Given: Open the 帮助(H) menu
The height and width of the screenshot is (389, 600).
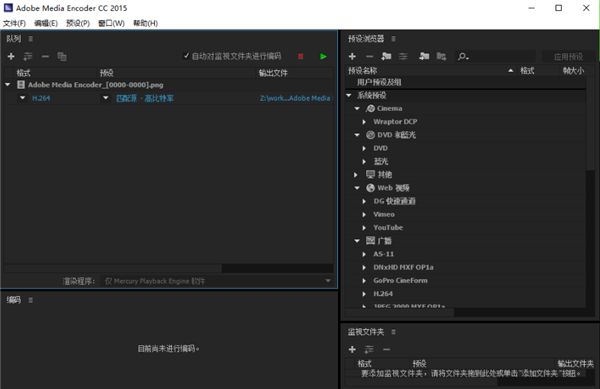Looking at the screenshot, I should pyautogui.click(x=145, y=23).
